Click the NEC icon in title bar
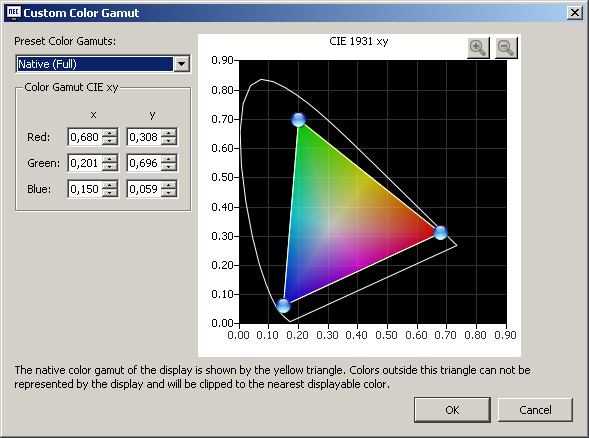The image size is (589, 438). 13,12
